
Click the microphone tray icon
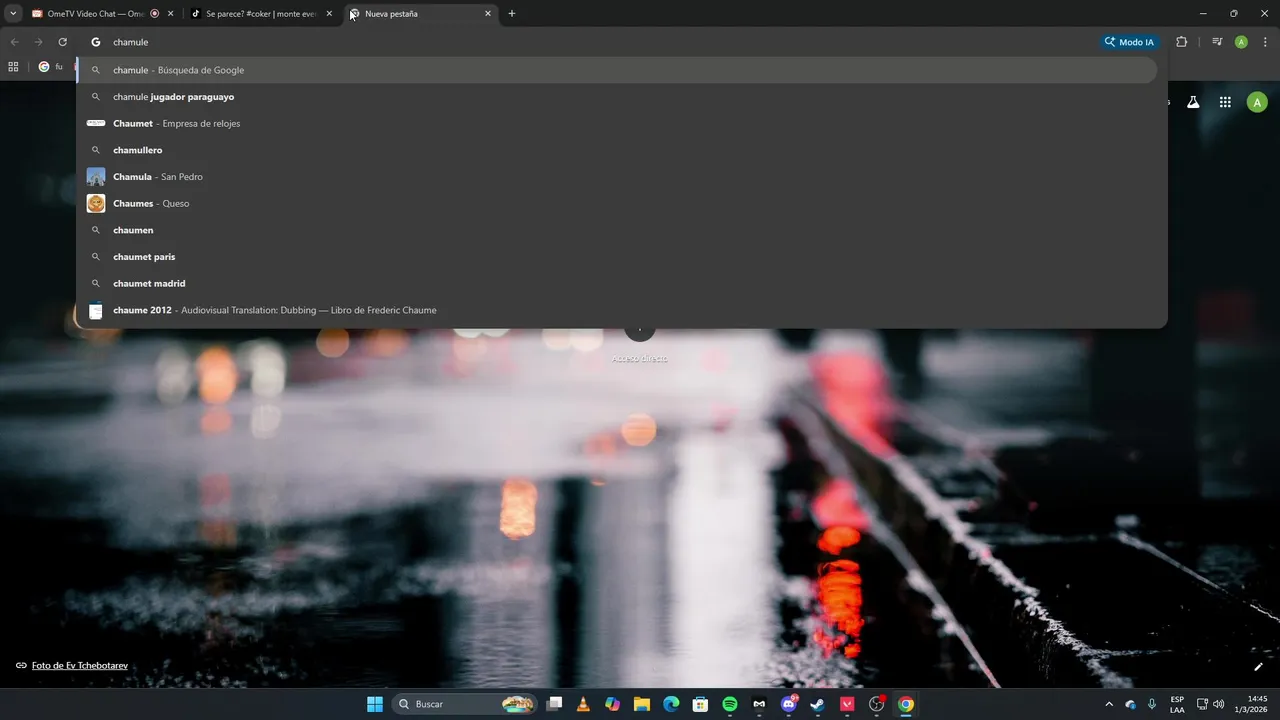1152,704
